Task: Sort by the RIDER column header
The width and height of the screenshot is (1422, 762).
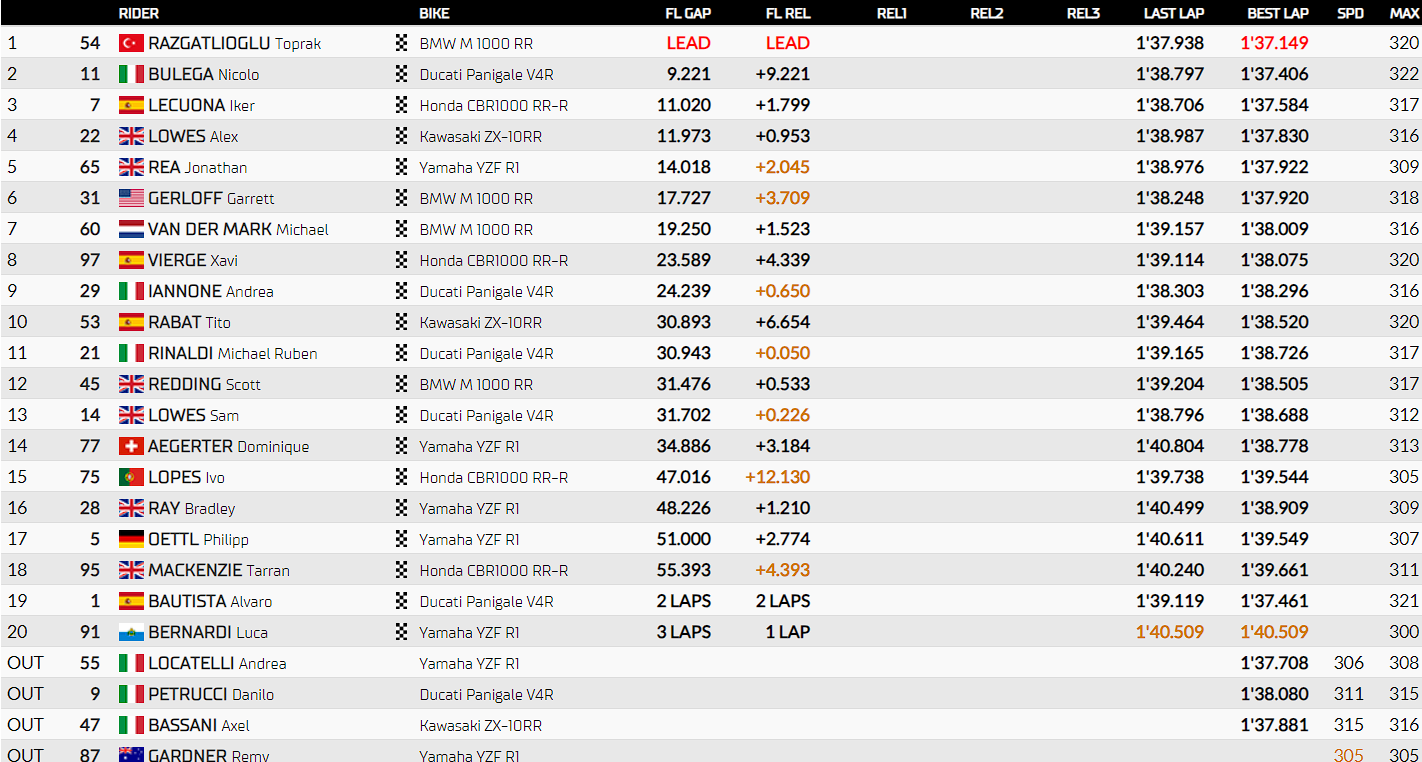Action: coord(138,13)
